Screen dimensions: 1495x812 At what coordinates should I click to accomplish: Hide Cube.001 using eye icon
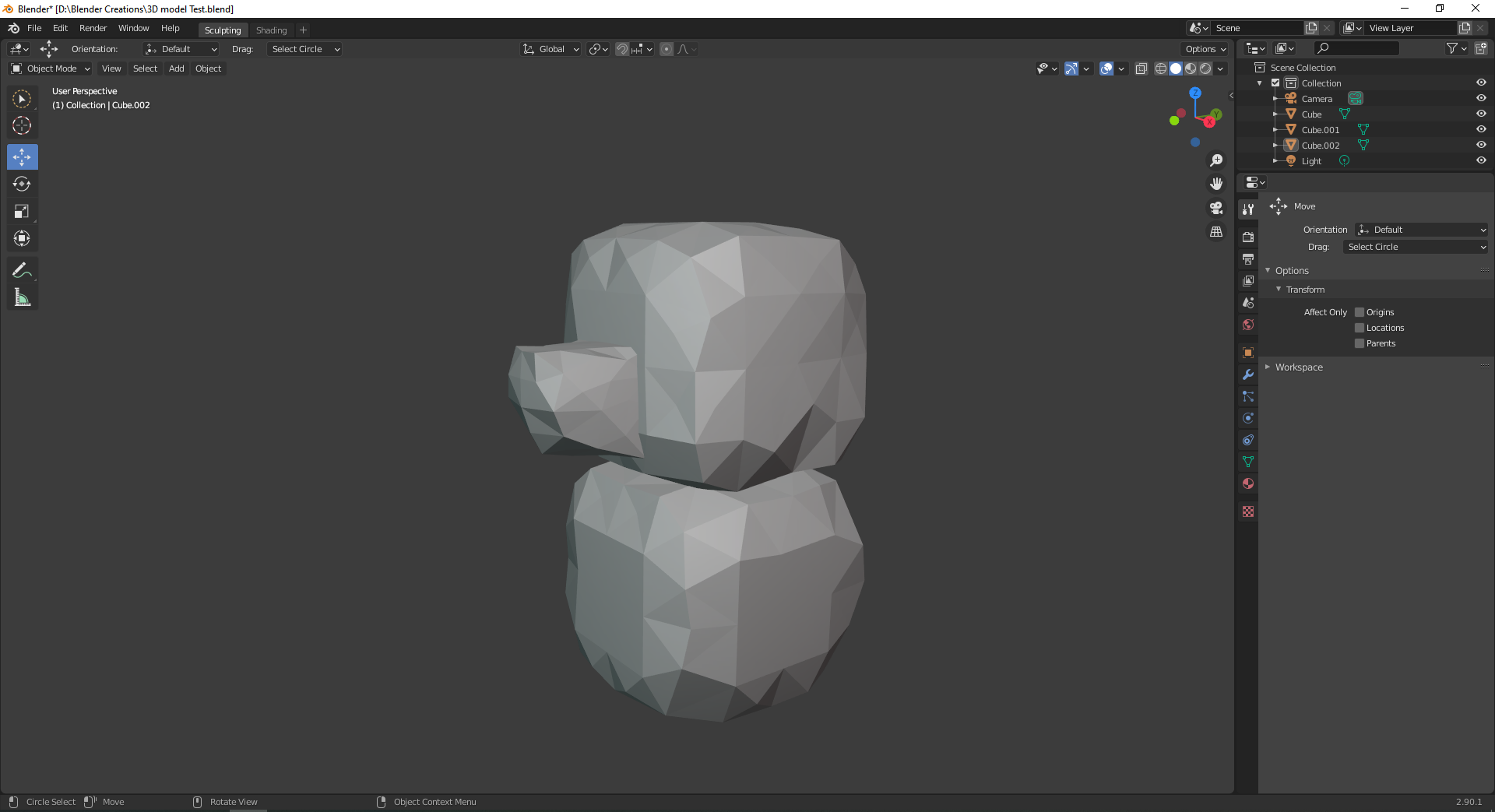[1481, 129]
